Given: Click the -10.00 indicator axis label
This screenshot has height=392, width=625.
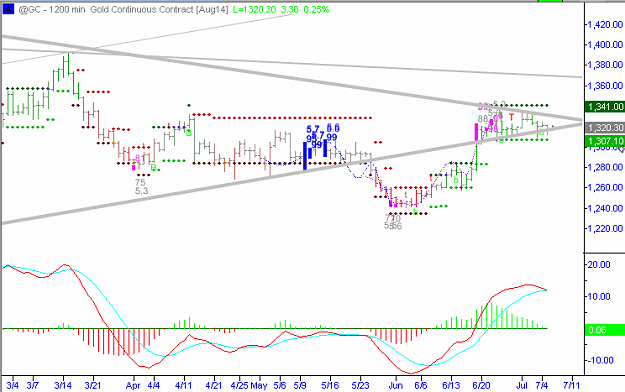Looking at the screenshot, I should tap(600, 360).
